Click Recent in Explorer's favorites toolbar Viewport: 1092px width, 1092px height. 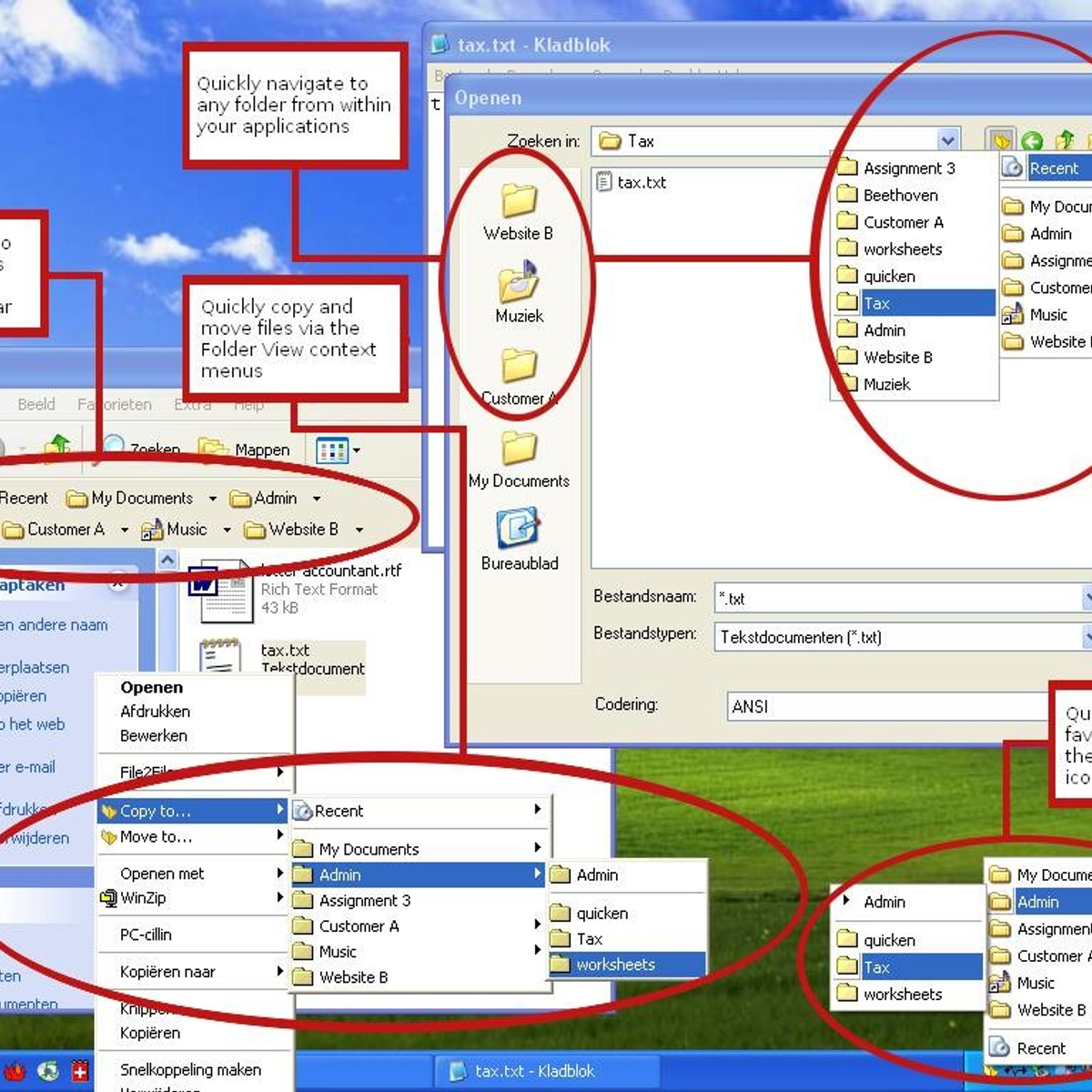pos(24,498)
